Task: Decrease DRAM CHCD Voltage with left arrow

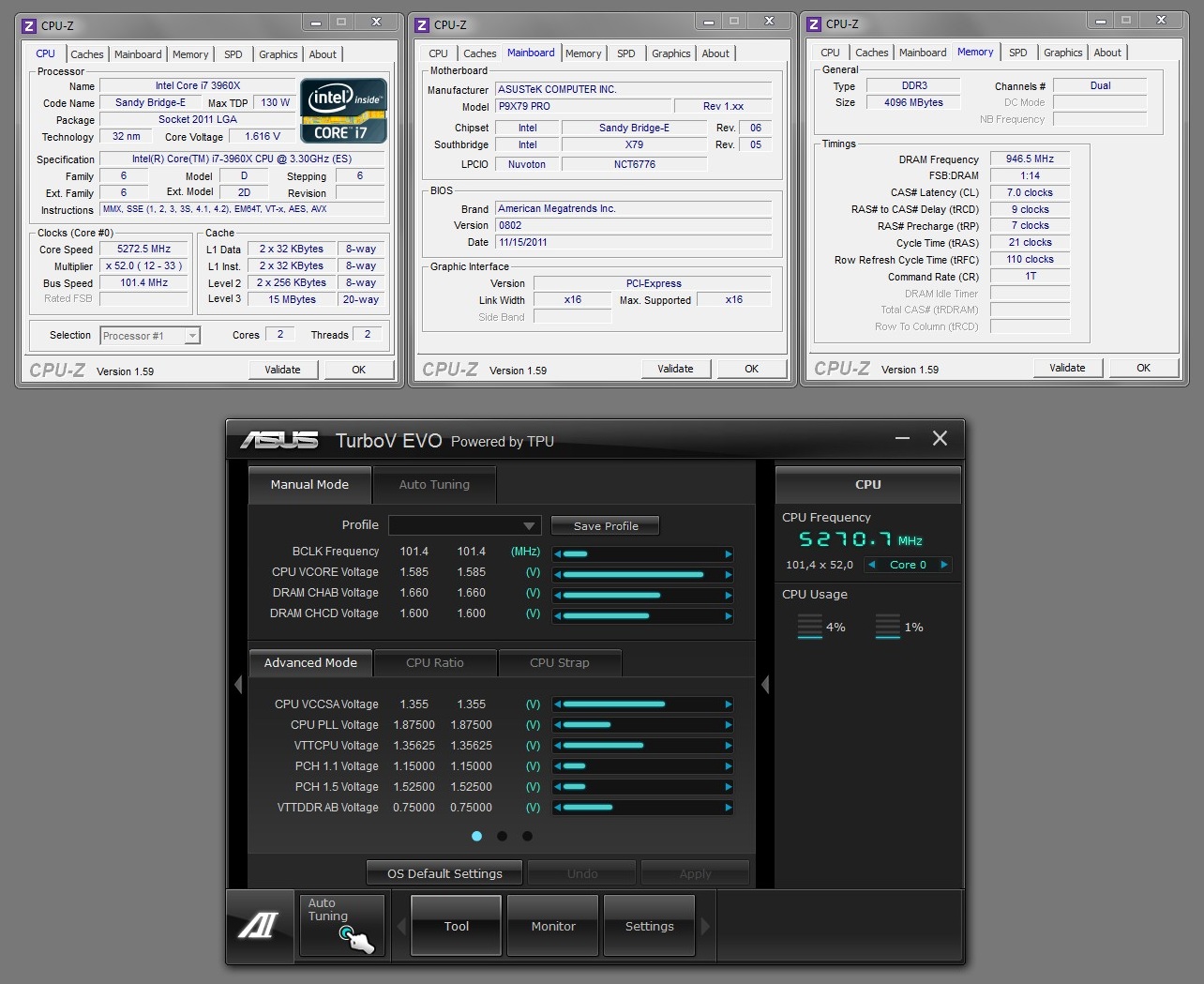Action: point(558,615)
